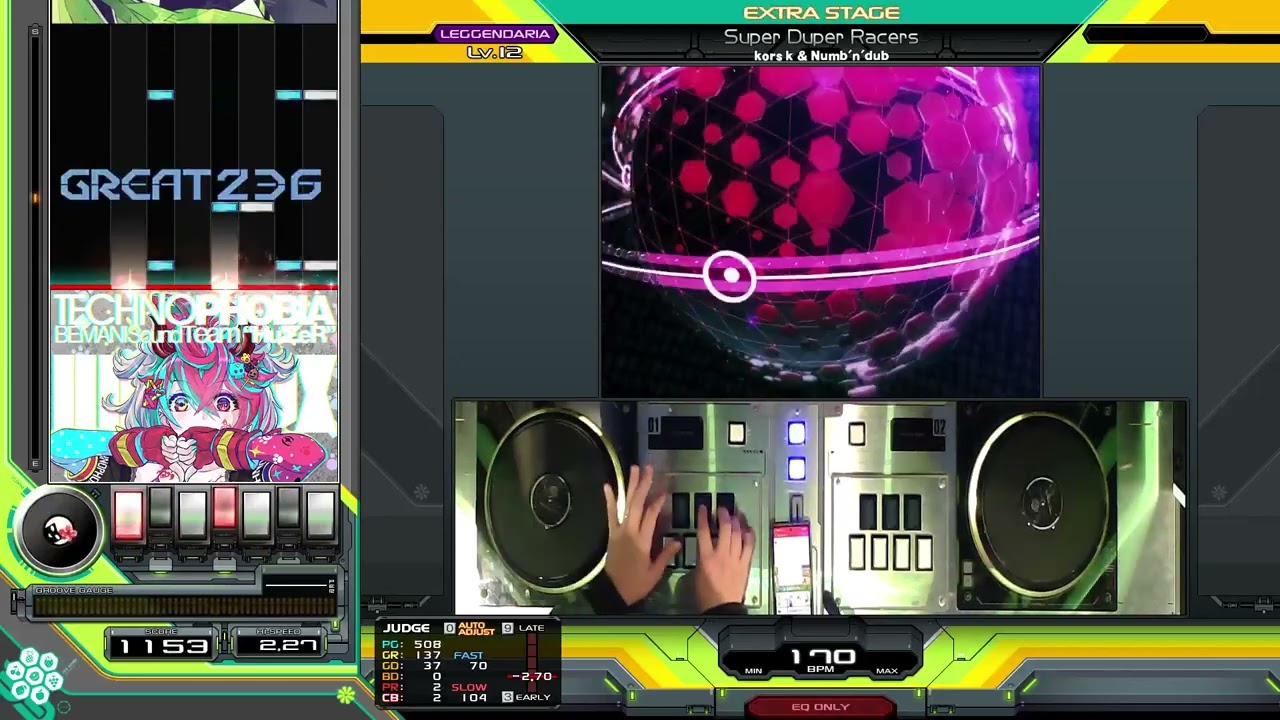1280x720 pixels.
Task: Click the leftmost red-lit key indicator
Action: click(x=129, y=514)
